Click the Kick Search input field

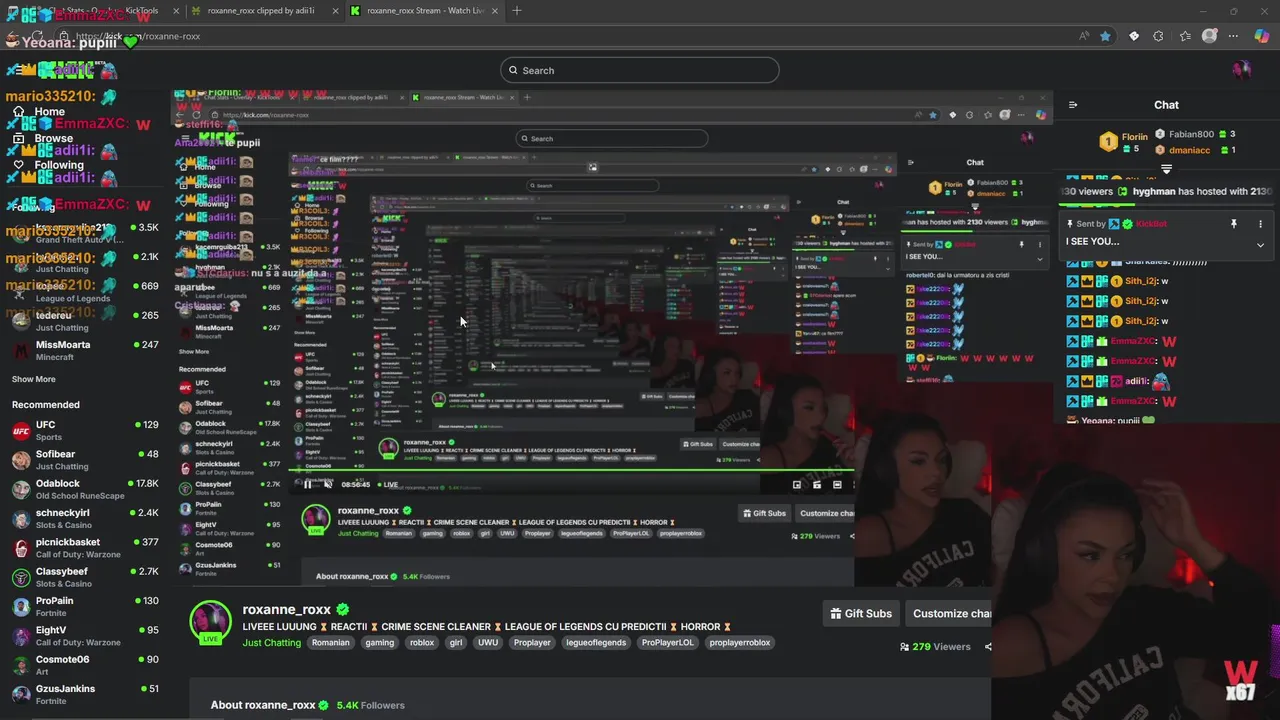tap(640, 70)
